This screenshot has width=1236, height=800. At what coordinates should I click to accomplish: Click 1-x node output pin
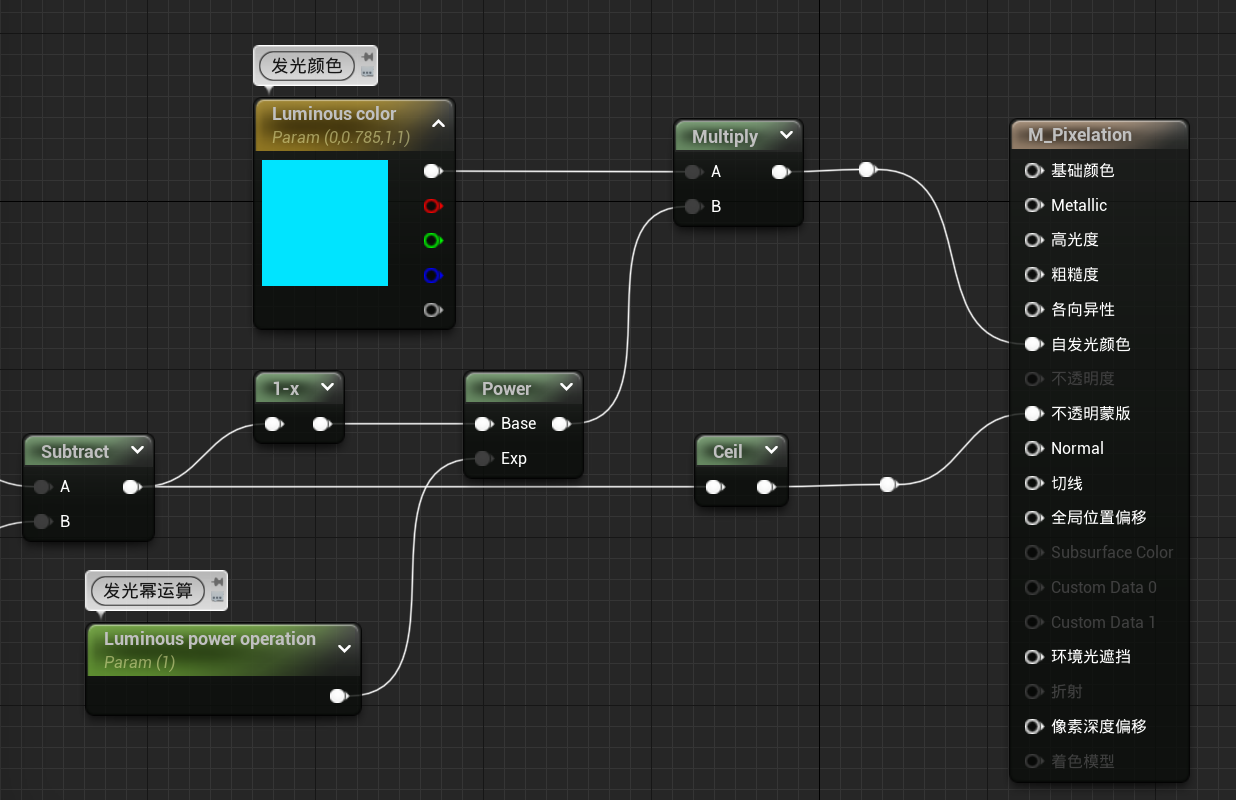321,424
